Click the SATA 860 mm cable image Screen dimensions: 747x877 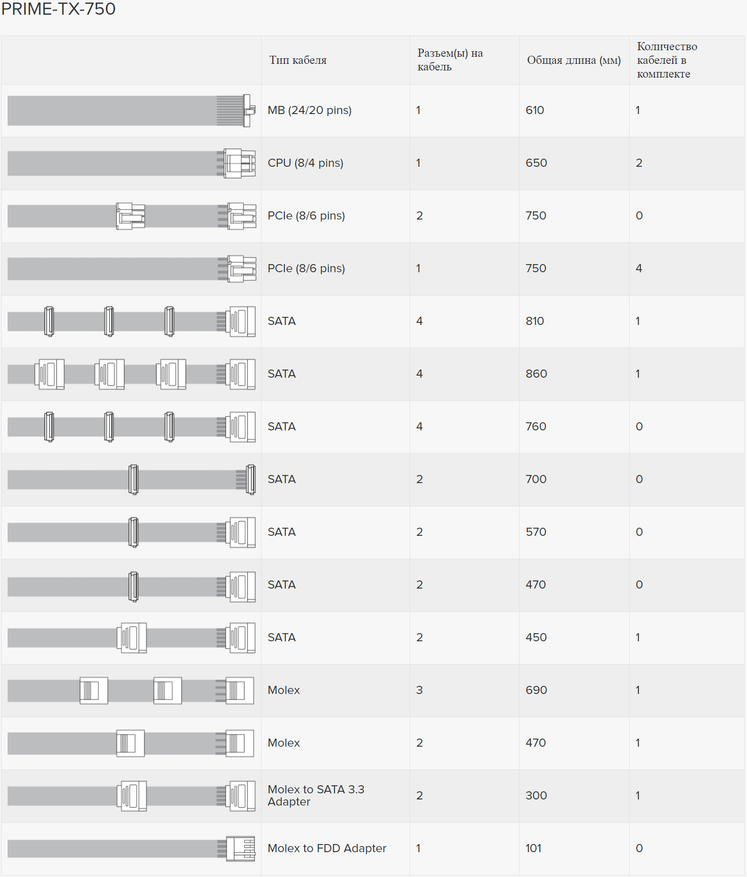click(131, 374)
